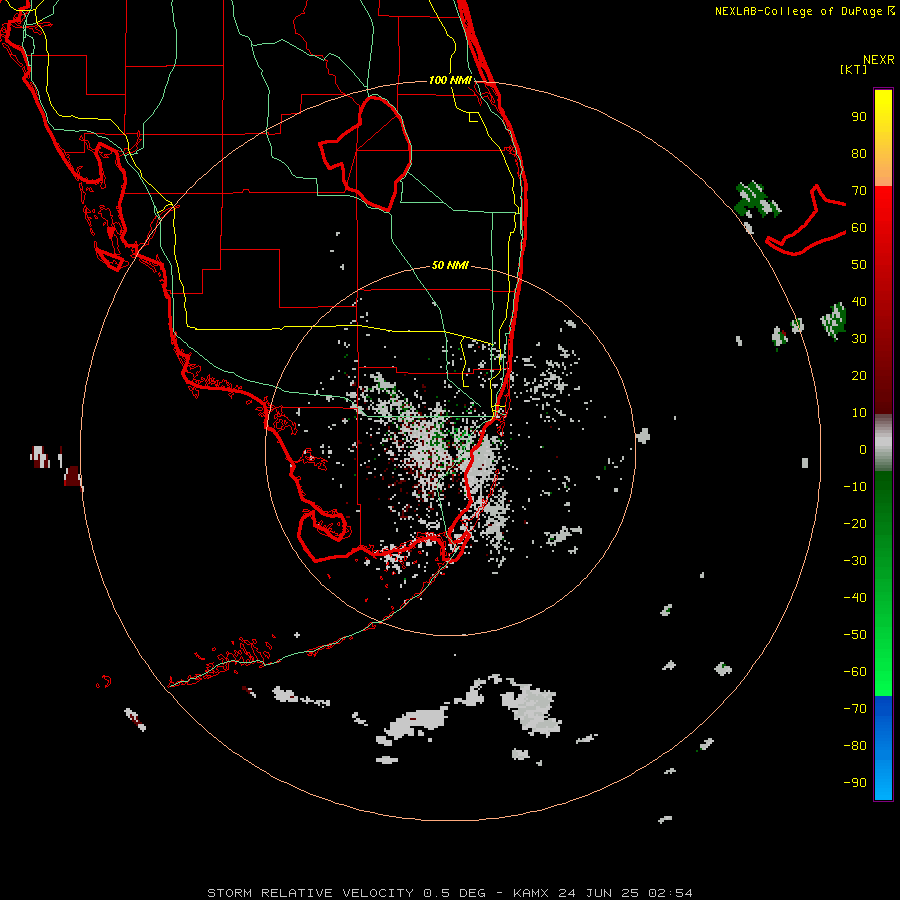
Task: Click the -40 knot scale label
Action: pos(855,598)
